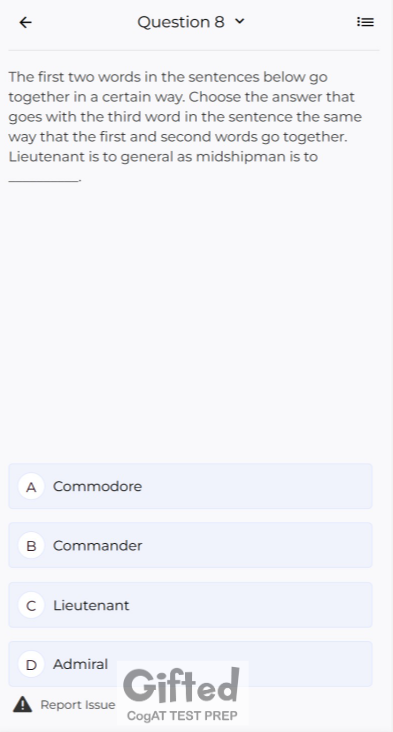Image resolution: width=393 pixels, height=732 pixels.
Task: Expand the chevron next to Question 8
Action: coord(239,21)
